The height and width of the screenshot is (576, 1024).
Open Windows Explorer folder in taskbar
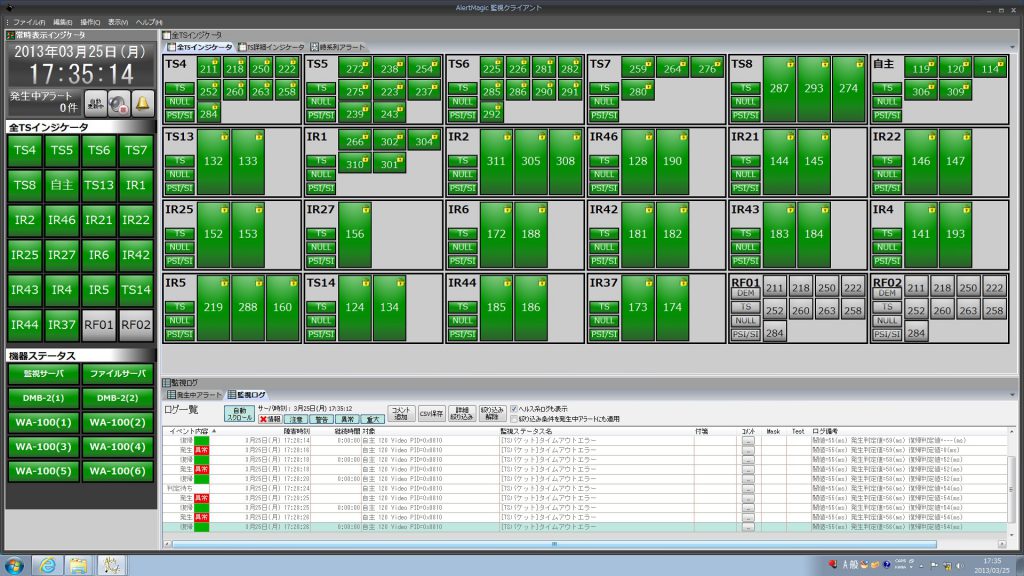[78, 565]
